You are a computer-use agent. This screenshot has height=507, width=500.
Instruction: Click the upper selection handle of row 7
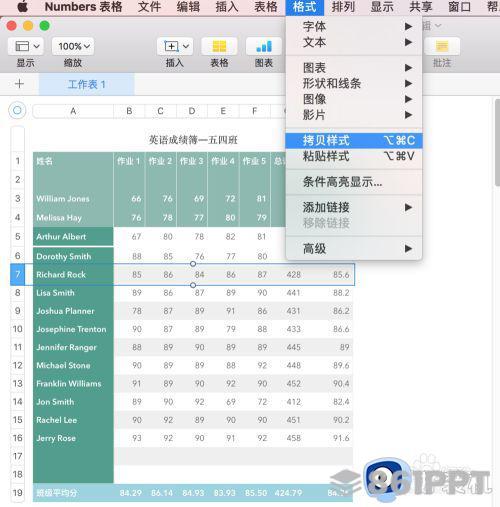pos(193,264)
